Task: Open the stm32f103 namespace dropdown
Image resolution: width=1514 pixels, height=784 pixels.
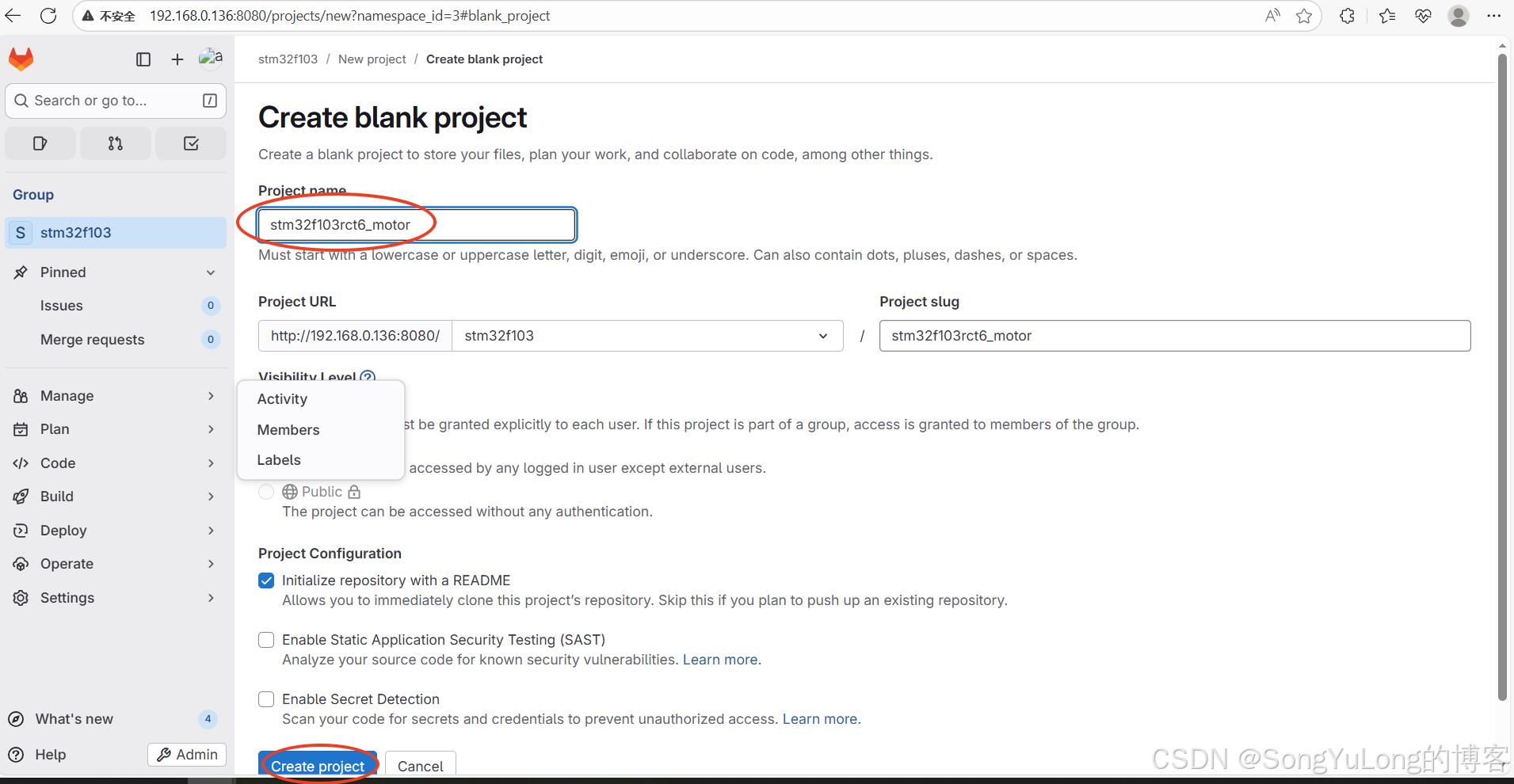Action: [647, 336]
